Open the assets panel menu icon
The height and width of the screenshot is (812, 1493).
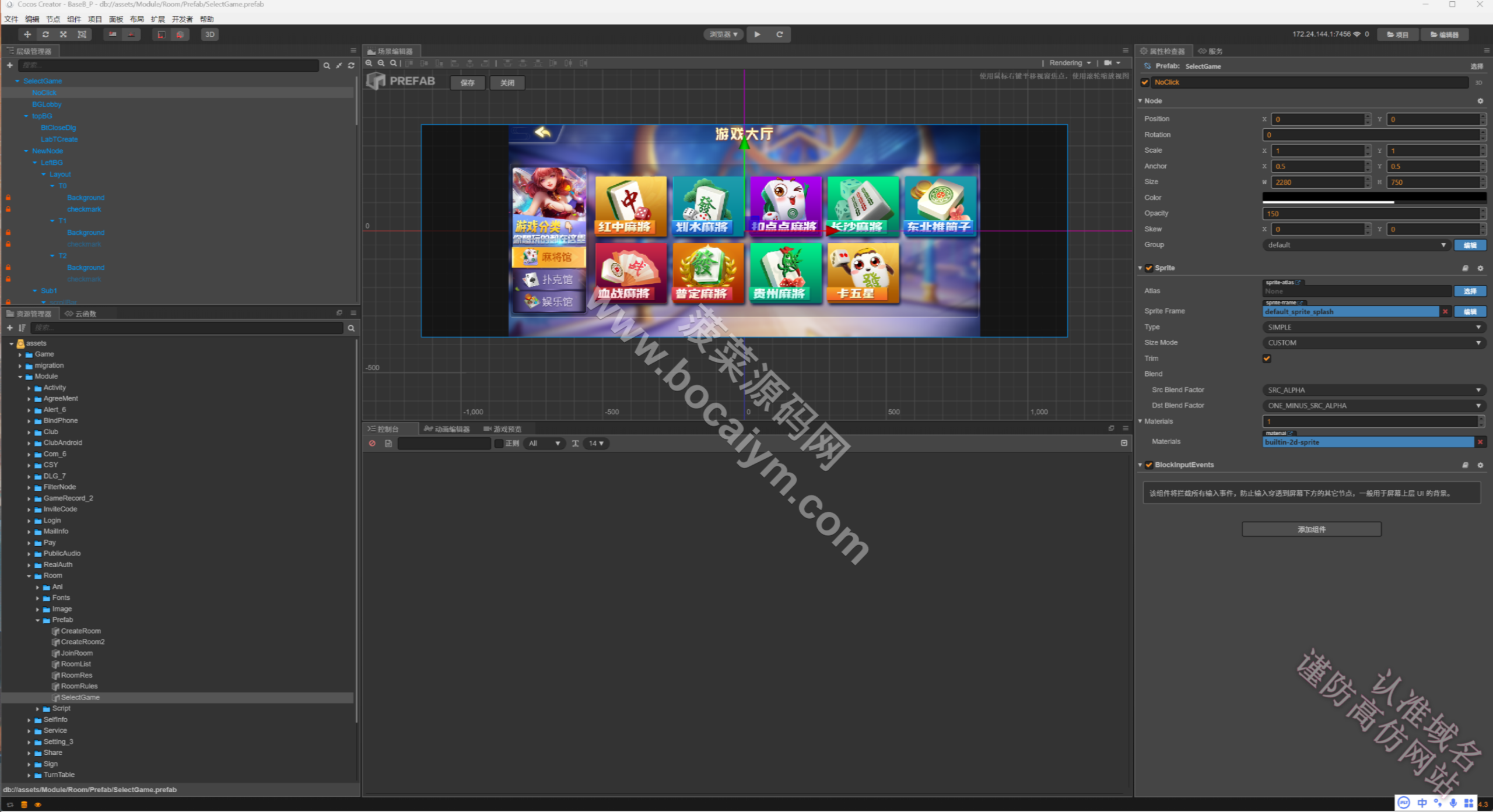point(353,313)
